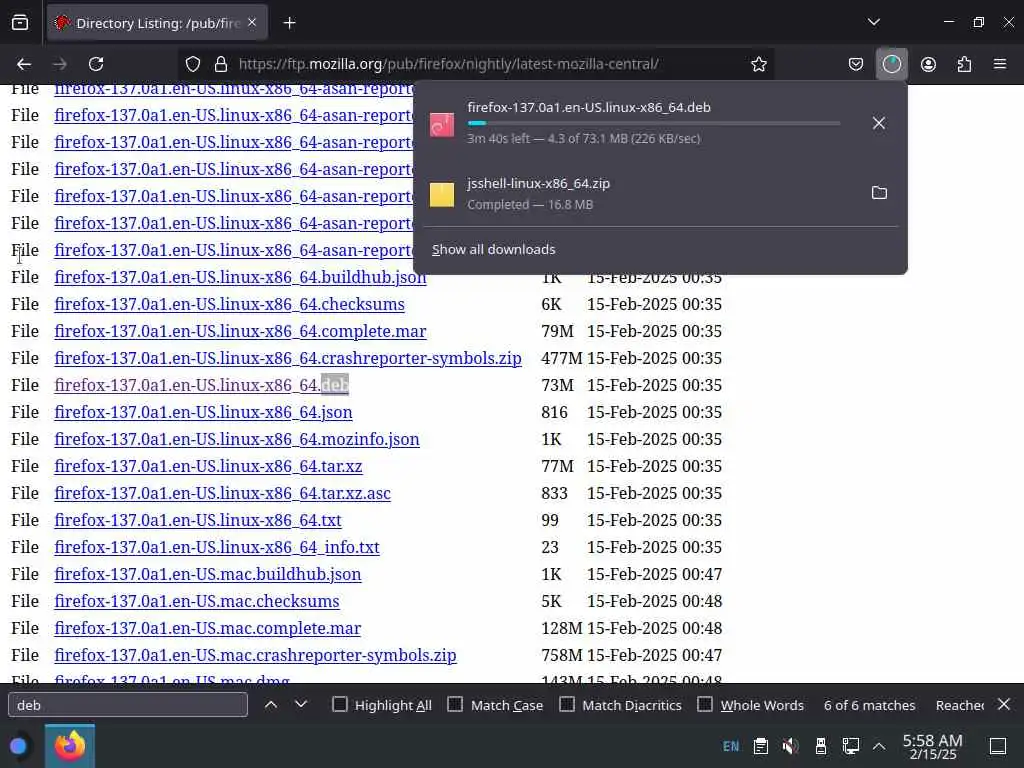The height and width of the screenshot is (768, 1024).
Task: Close the Directory Listing tab
Action: tap(252, 23)
